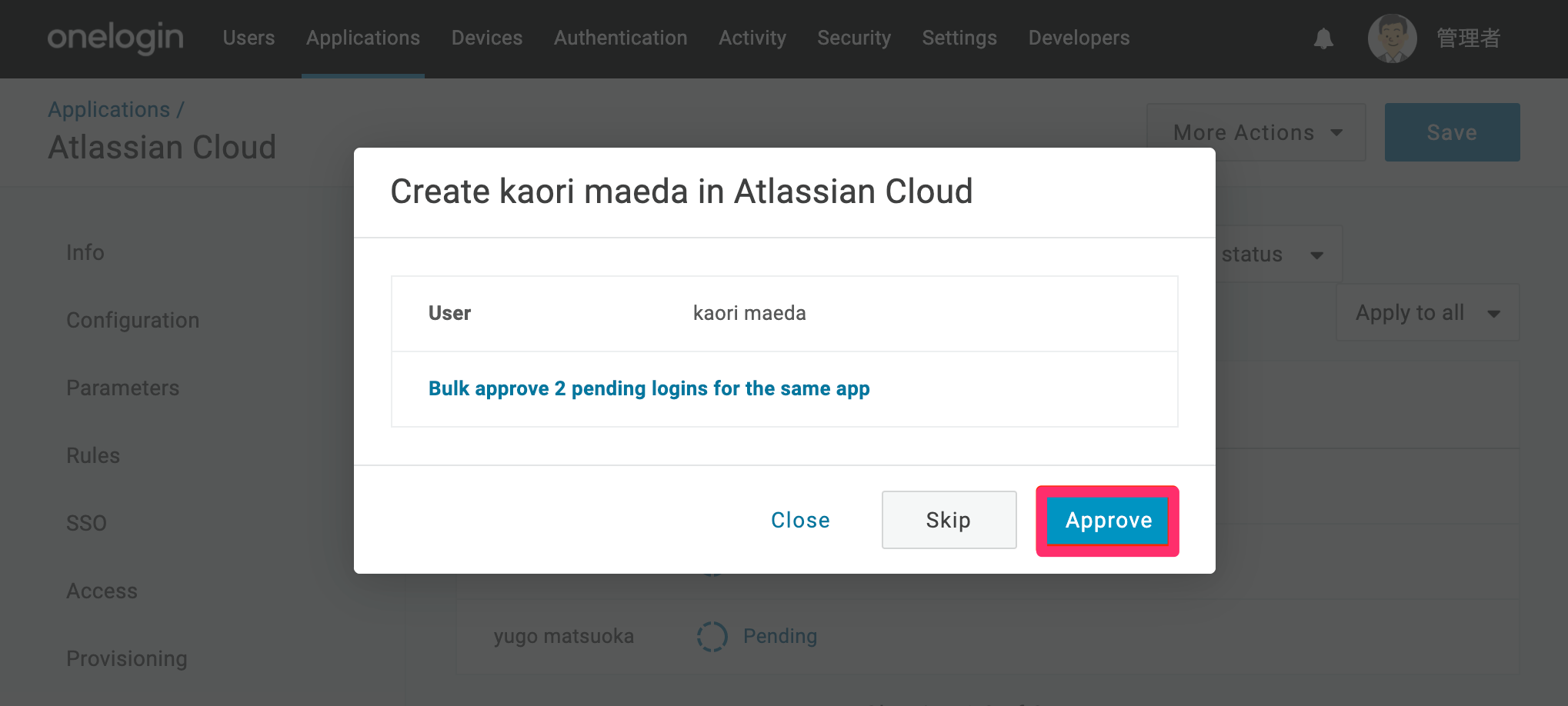The width and height of the screenshot is (1568, 706).
Task: Click Close in the dialog
Action: pos(800,520)
